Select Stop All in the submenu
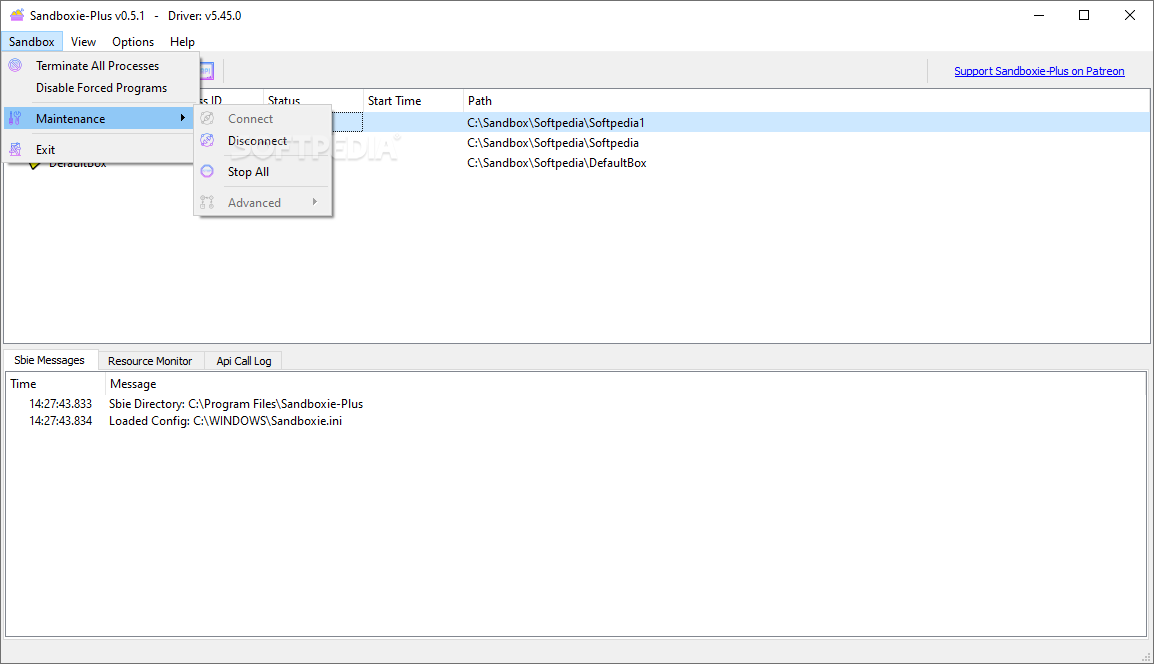The width and height of the screenshot is (1154, 664). pos(249,172)
